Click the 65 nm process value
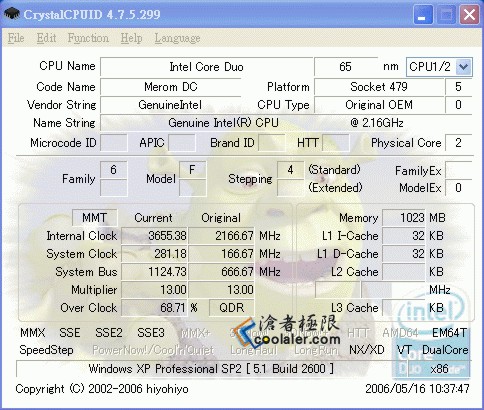 346,67
